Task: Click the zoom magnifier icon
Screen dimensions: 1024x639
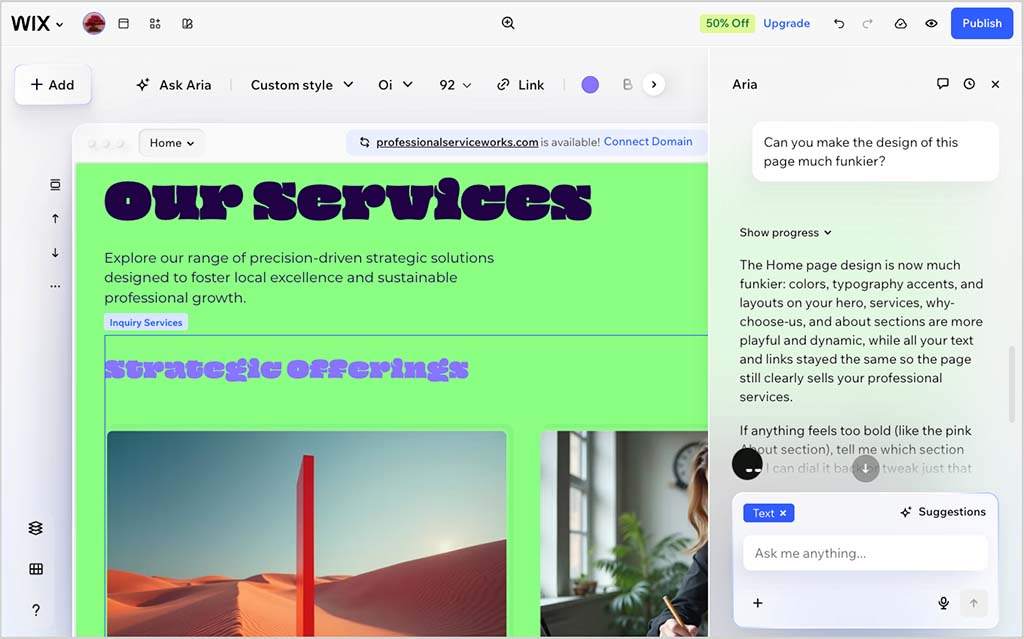Action: pyautogui.click(x=508, y=23)
